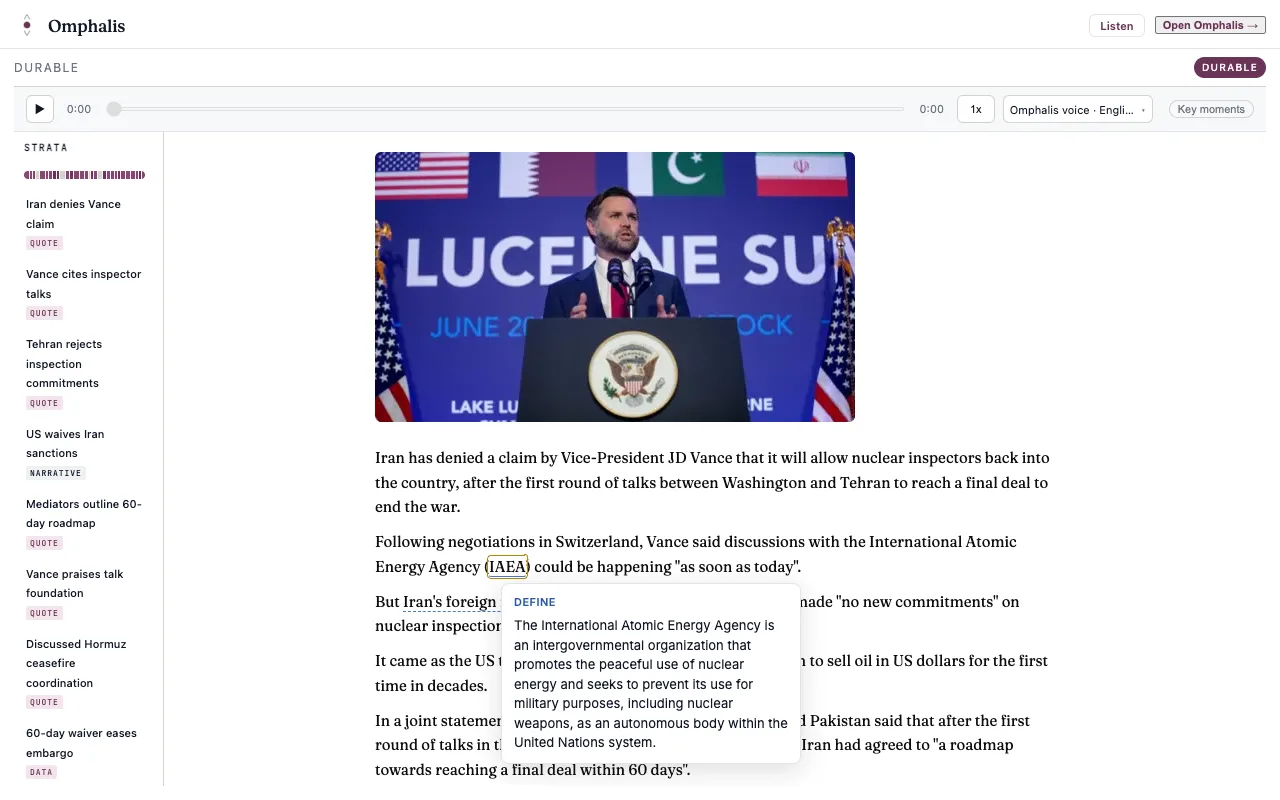Screen dimensions: 1280x800
Task: Go to "Mediators outline 60-day roadmap"
Action: (x=85, y=513)
